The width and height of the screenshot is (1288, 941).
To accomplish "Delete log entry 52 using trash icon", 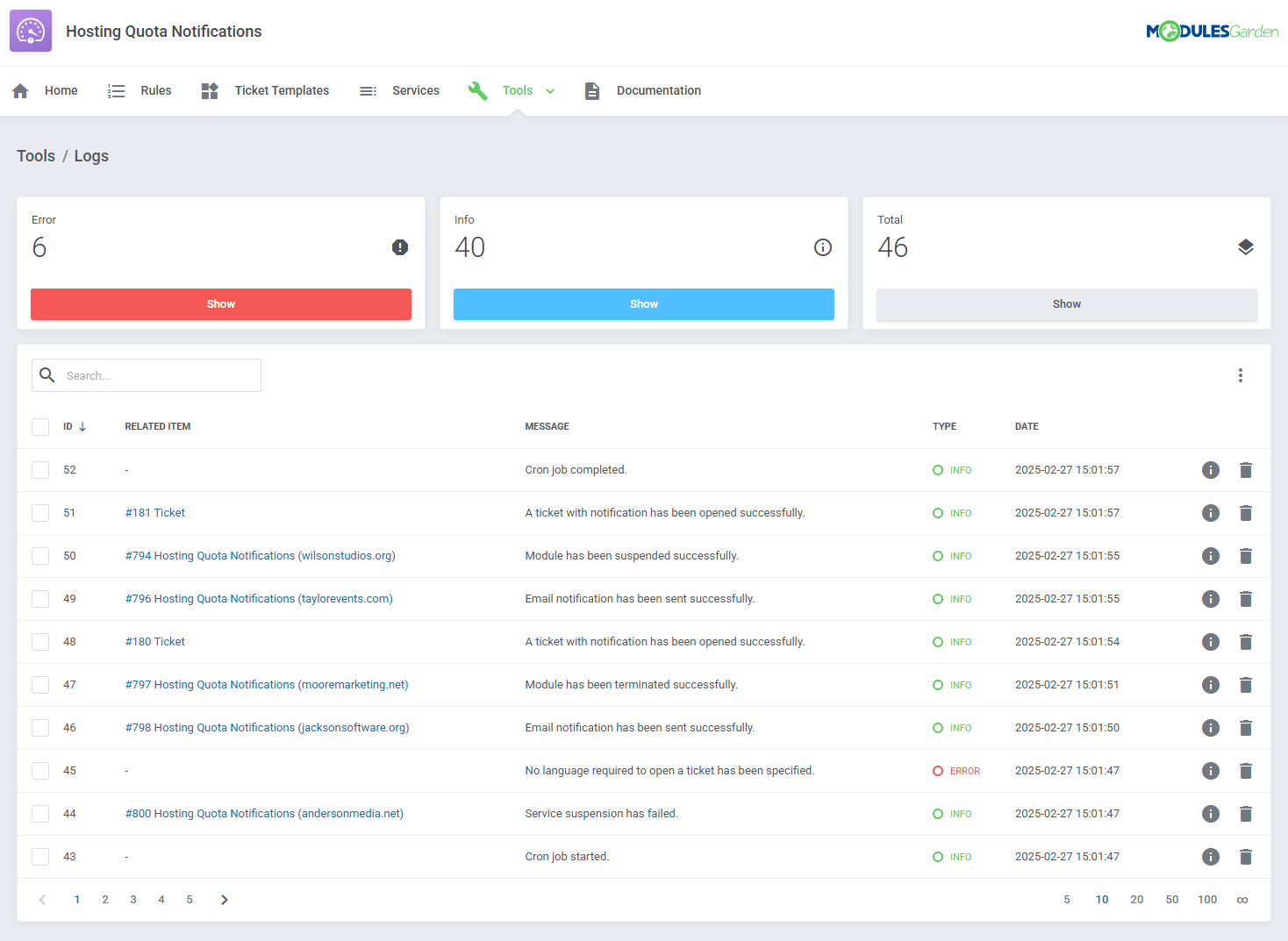I will pyautogui.click(x=1246, y=469).
